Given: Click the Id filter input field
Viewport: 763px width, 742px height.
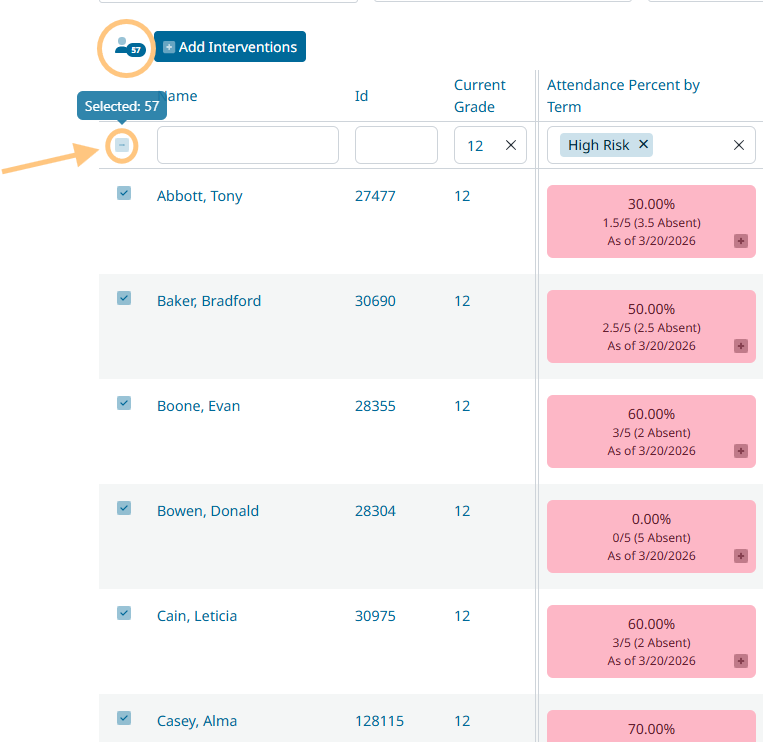Looking at the screenshot, I should pos(396,145).
